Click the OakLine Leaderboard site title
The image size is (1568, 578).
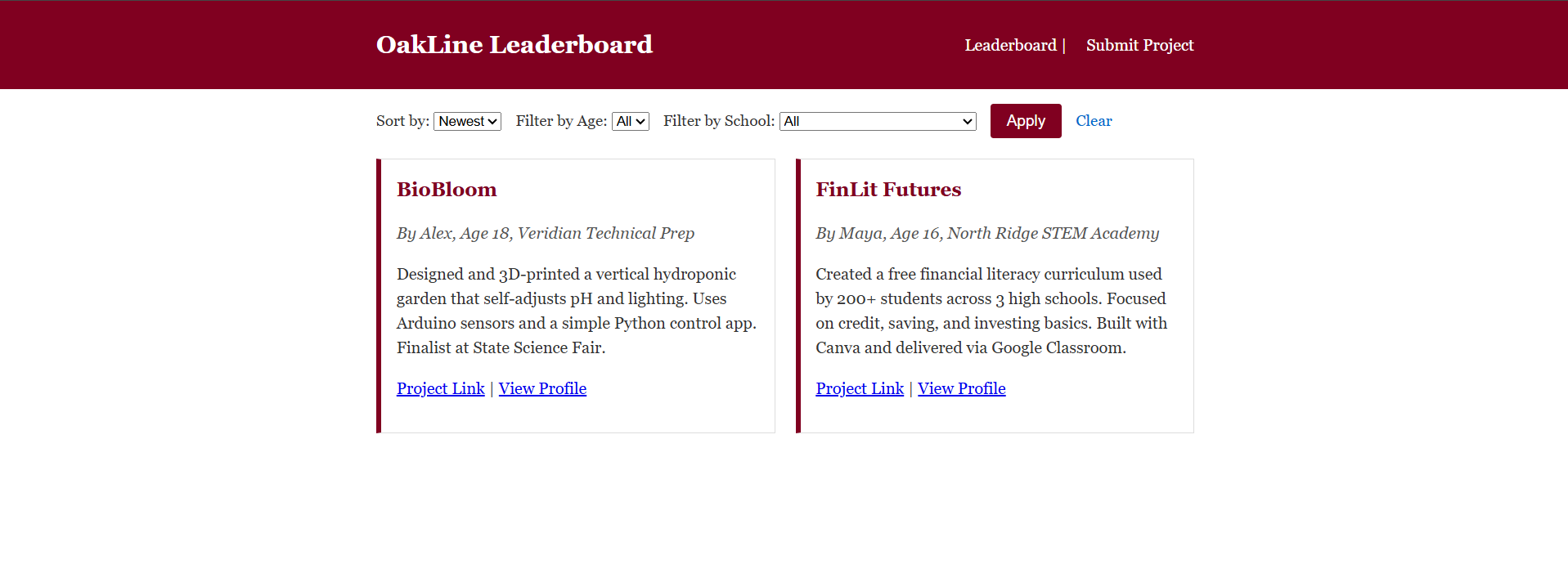514,44
